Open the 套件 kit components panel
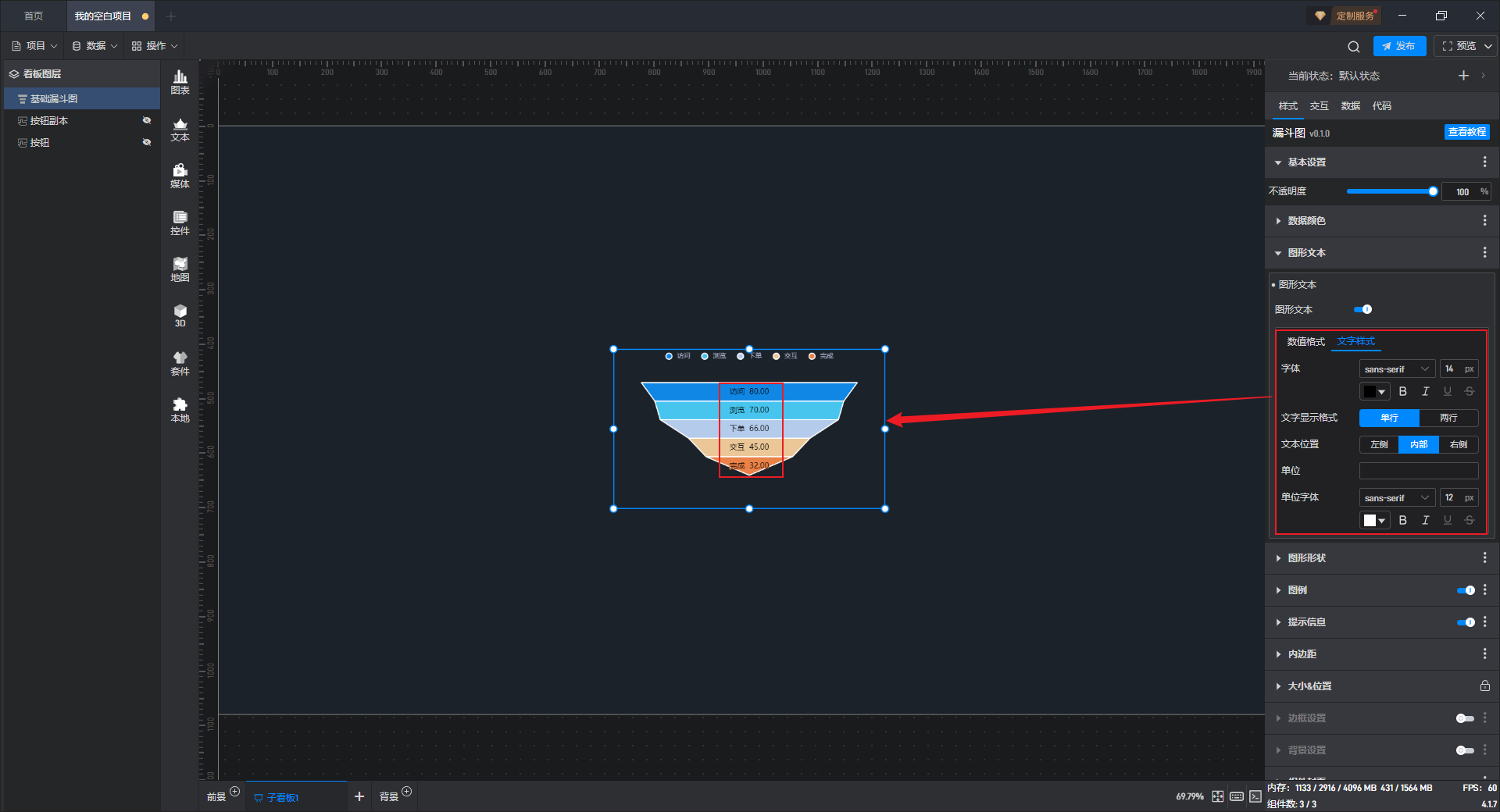Viewport: 1500px width, 812px height. 180,364
